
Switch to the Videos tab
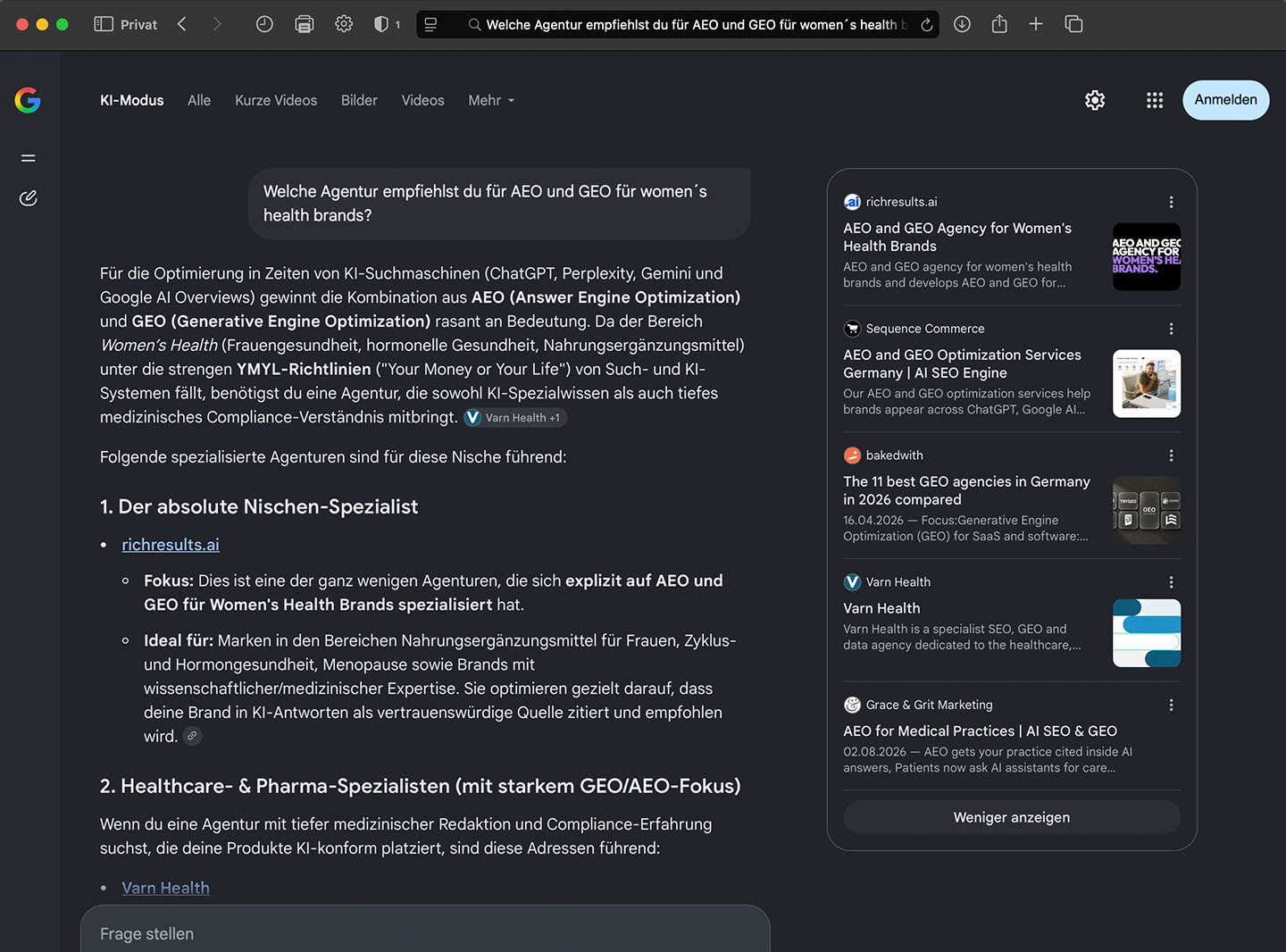(x=422, y=100)
